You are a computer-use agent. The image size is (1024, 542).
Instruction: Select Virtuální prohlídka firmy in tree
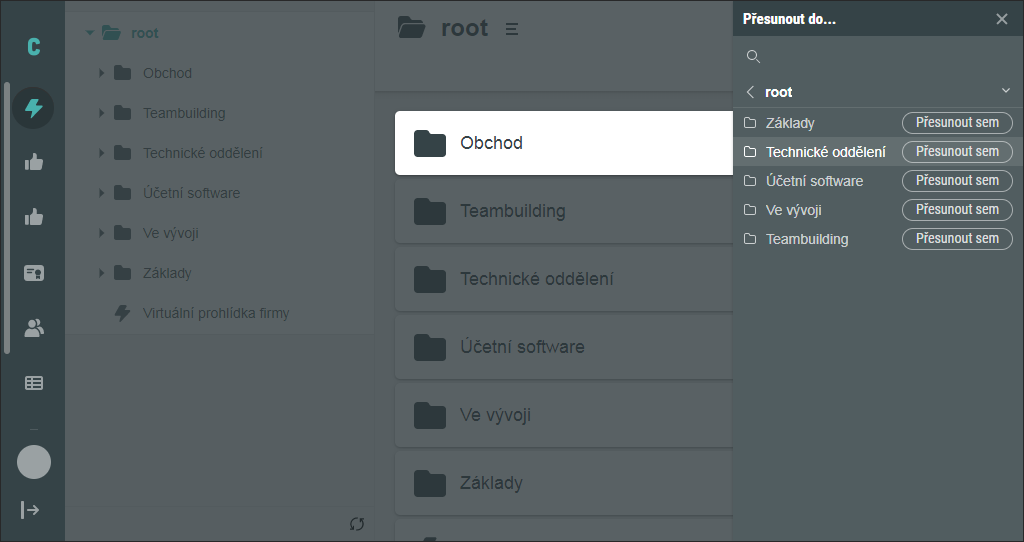[x=216, y=313]
